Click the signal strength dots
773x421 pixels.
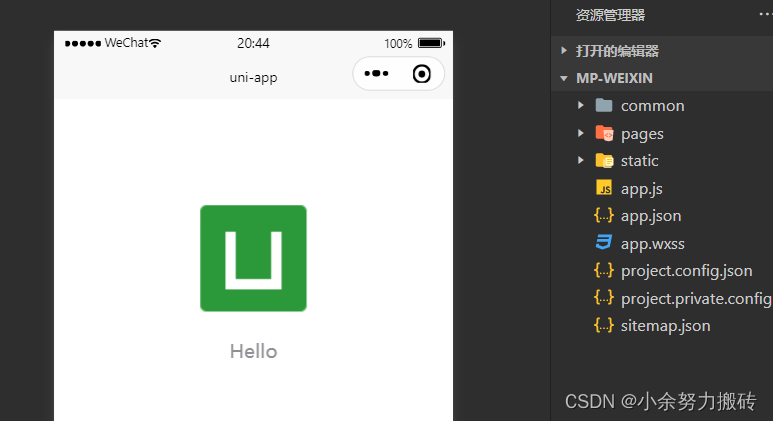pos(83,43)
